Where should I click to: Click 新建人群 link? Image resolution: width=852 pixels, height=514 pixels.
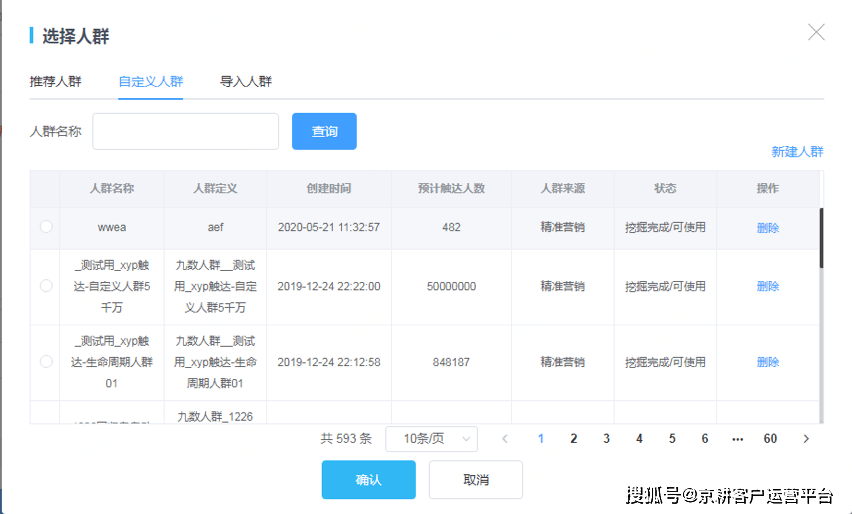click(797, 152)
